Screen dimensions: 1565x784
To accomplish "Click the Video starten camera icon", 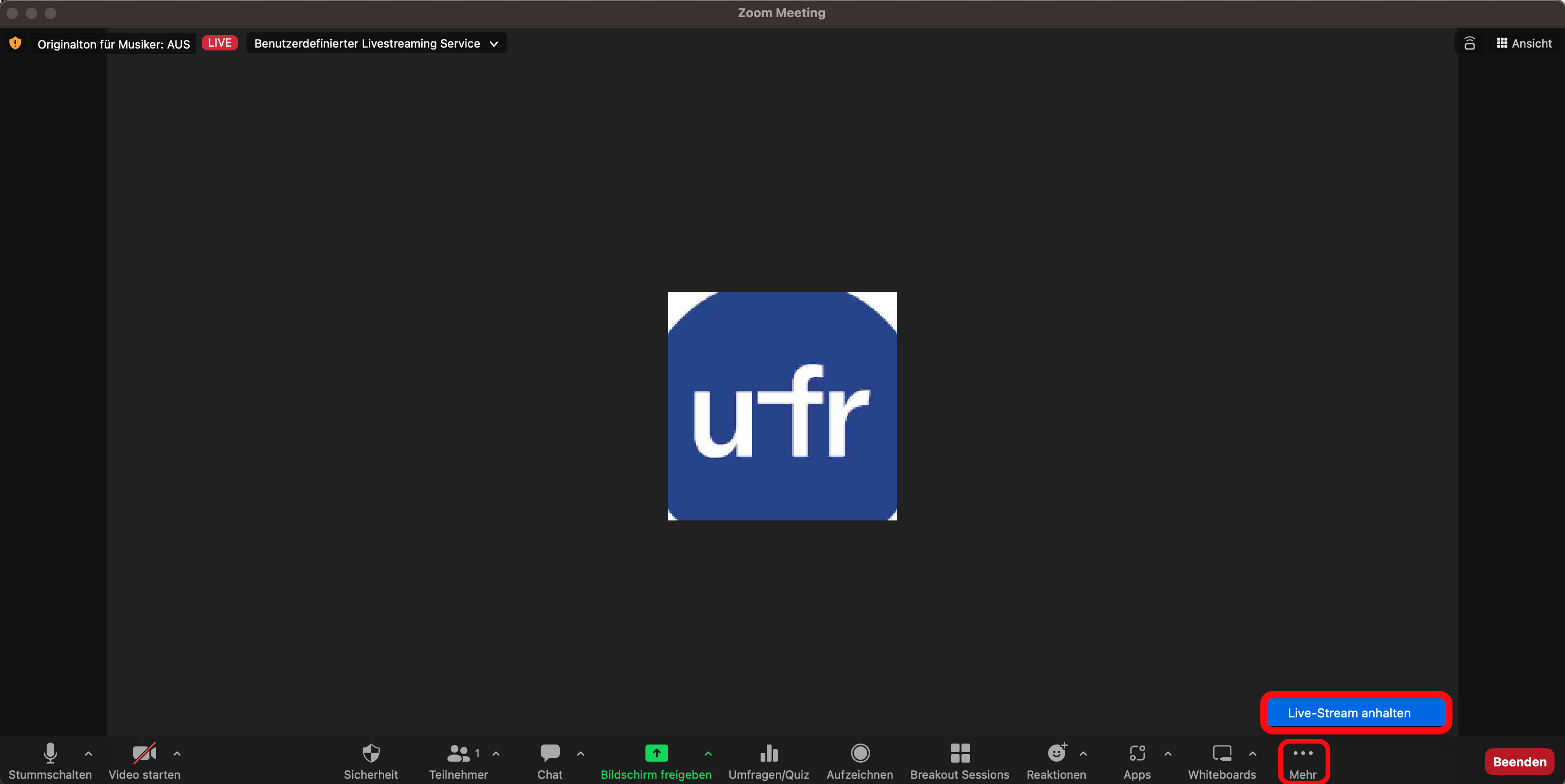I will click(x=145, y=753).
